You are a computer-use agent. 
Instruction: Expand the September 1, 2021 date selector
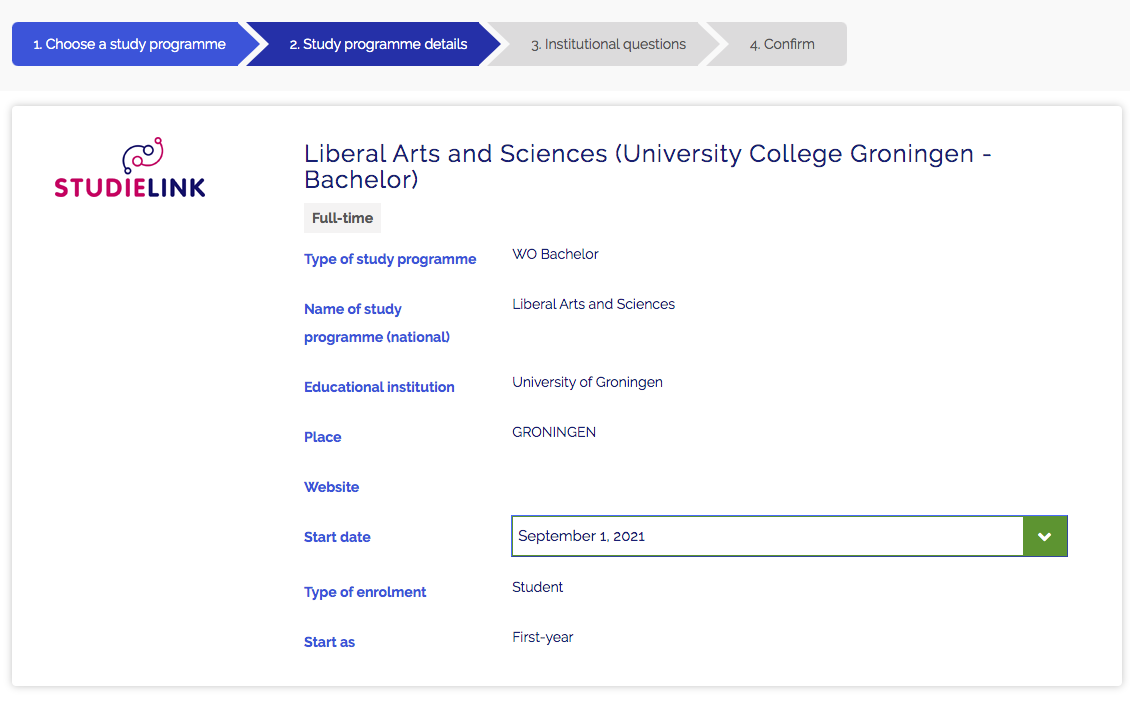click(x=1045, y=536)
